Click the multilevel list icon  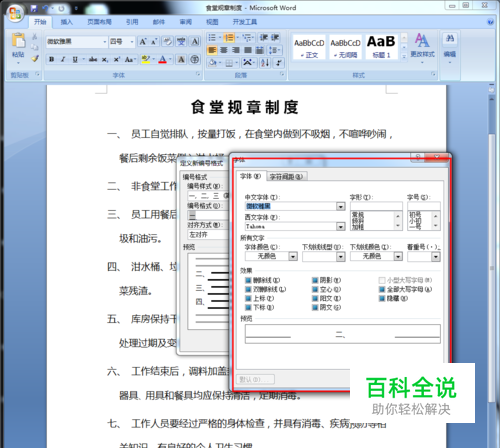coord(247,37)
